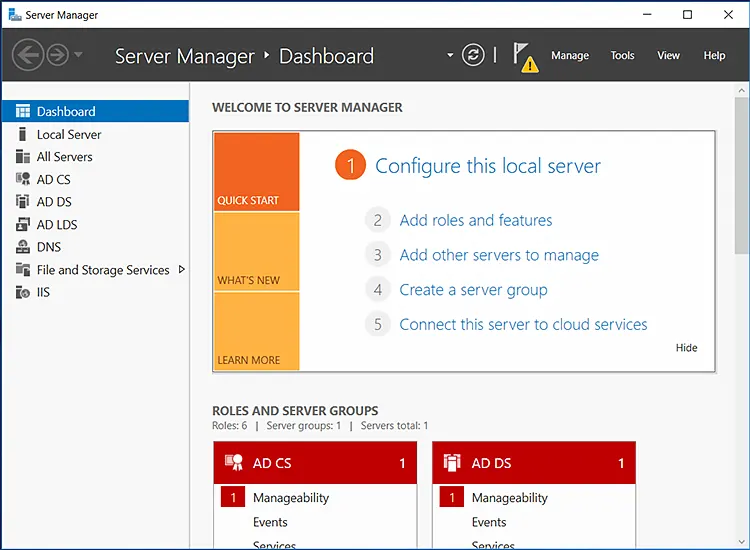Click the AD CS tile certificate icon
This screenshot has width=750, height=550.
pos(233,462)
